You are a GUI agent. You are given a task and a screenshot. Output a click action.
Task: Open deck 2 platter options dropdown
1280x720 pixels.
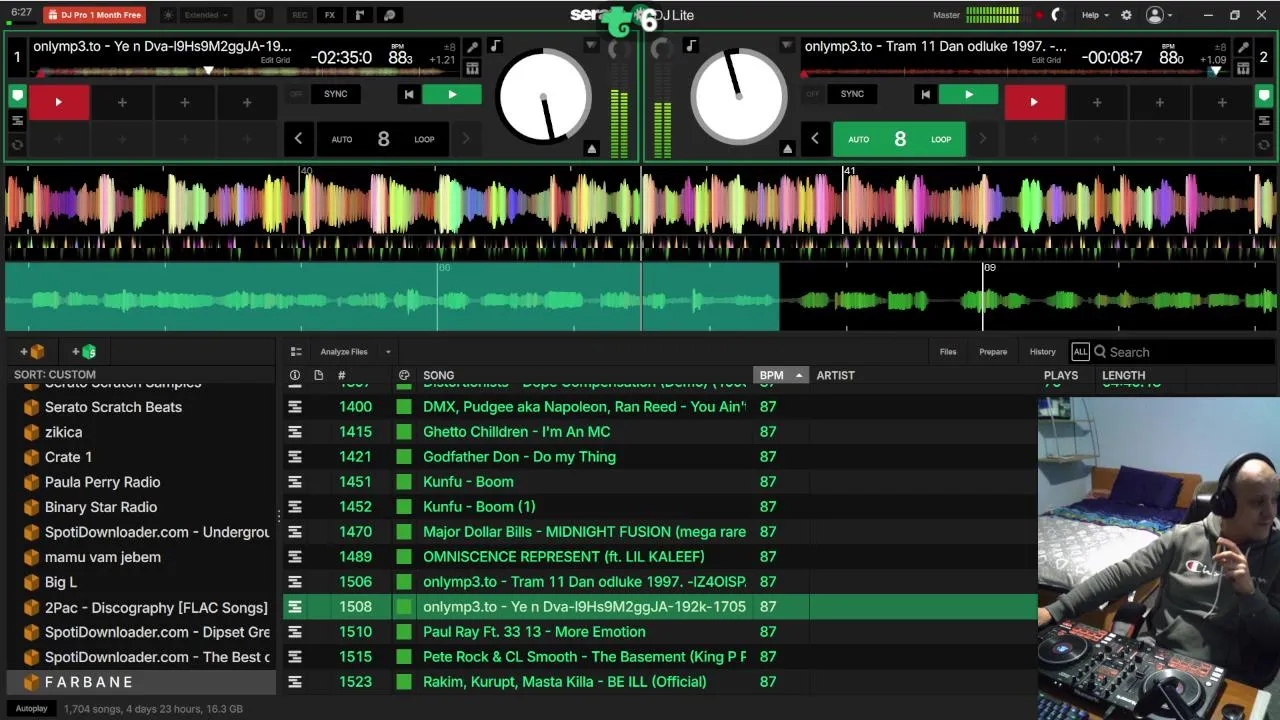click(787, 46)
